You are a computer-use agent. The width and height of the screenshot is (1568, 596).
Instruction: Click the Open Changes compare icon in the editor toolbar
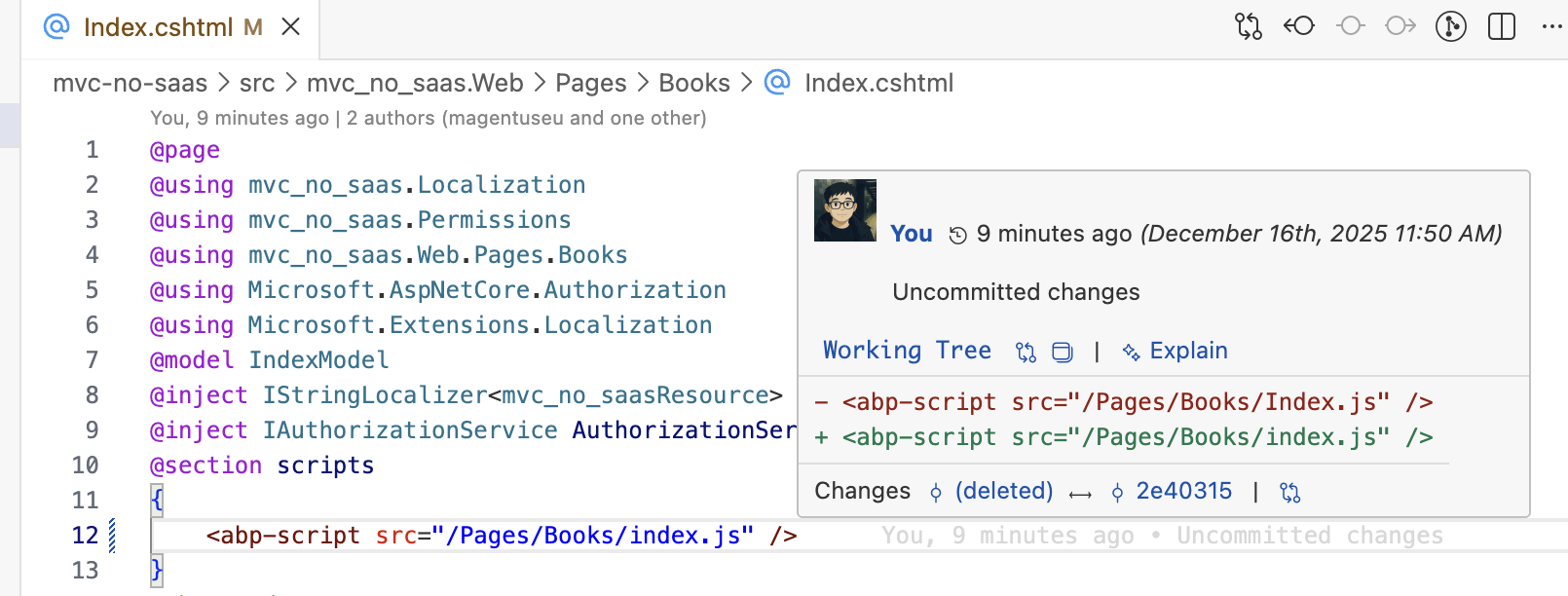(1248, 26)
